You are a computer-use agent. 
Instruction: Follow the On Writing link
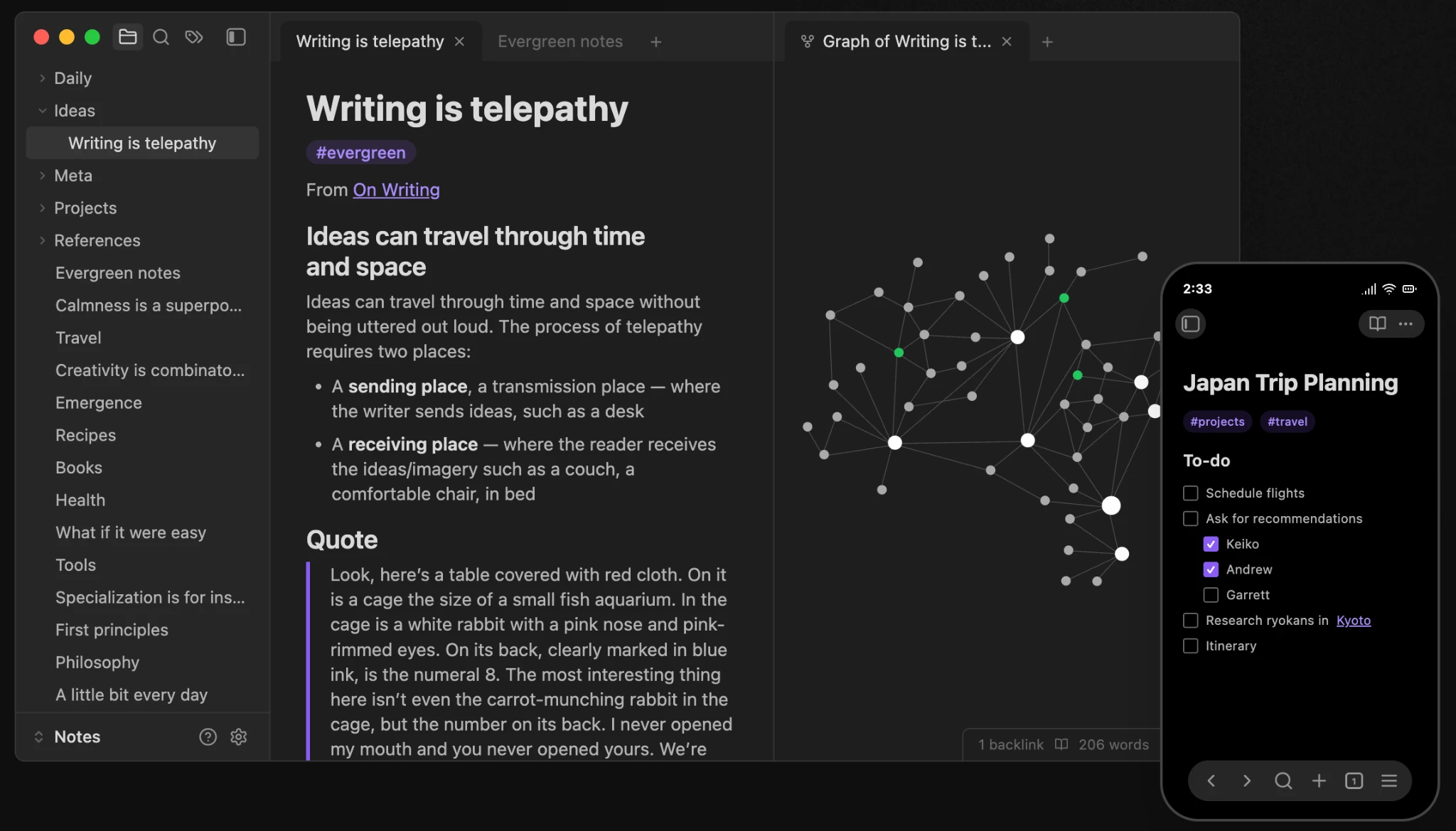(396, 191)
